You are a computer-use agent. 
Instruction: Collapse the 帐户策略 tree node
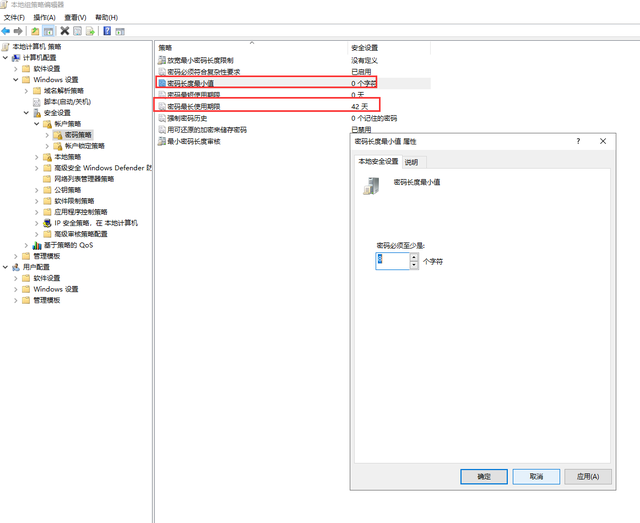point(37,124)
